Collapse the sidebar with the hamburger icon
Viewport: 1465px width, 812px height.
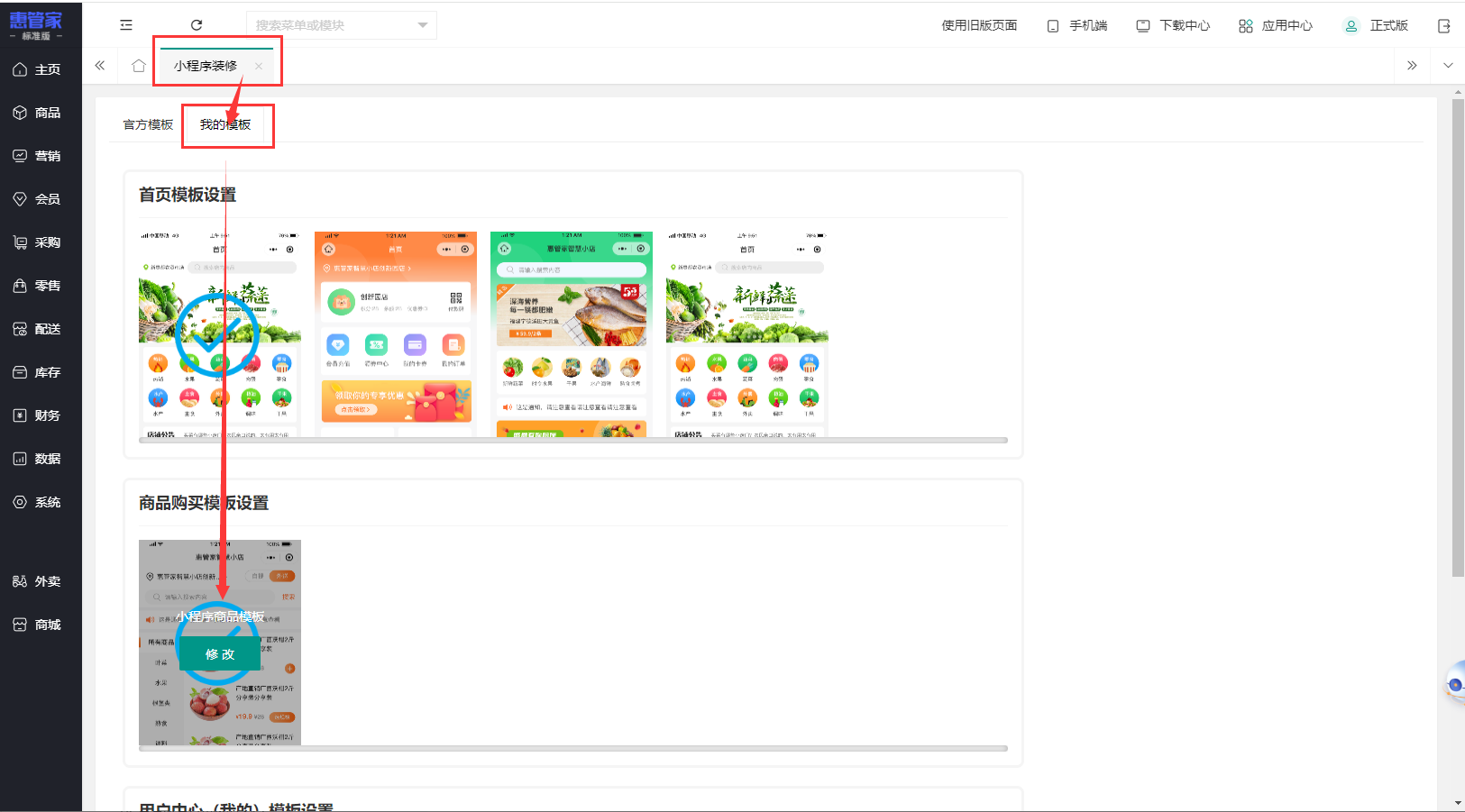[x=126, y=25]
